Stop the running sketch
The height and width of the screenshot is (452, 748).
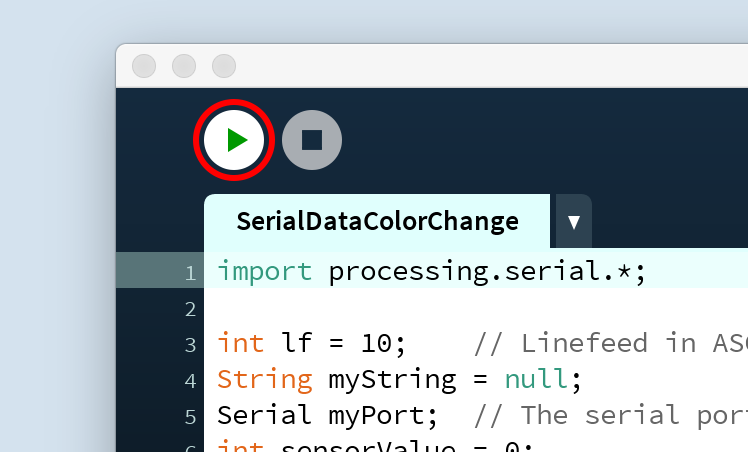click(312, 140)
